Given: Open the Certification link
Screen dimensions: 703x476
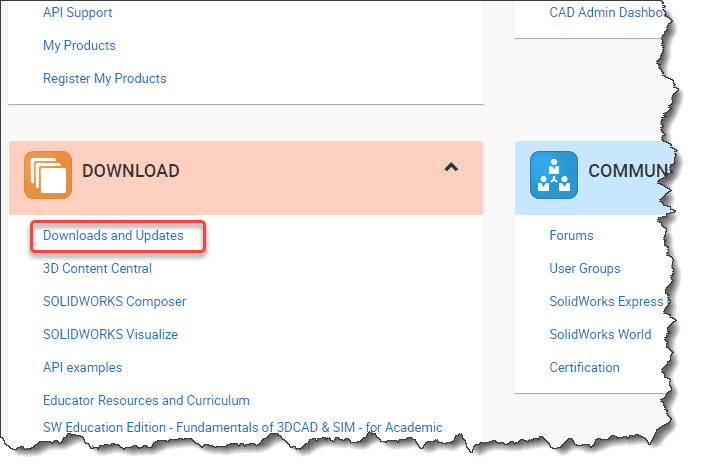Looking at the screenshot, I should (x=584, y=367).
